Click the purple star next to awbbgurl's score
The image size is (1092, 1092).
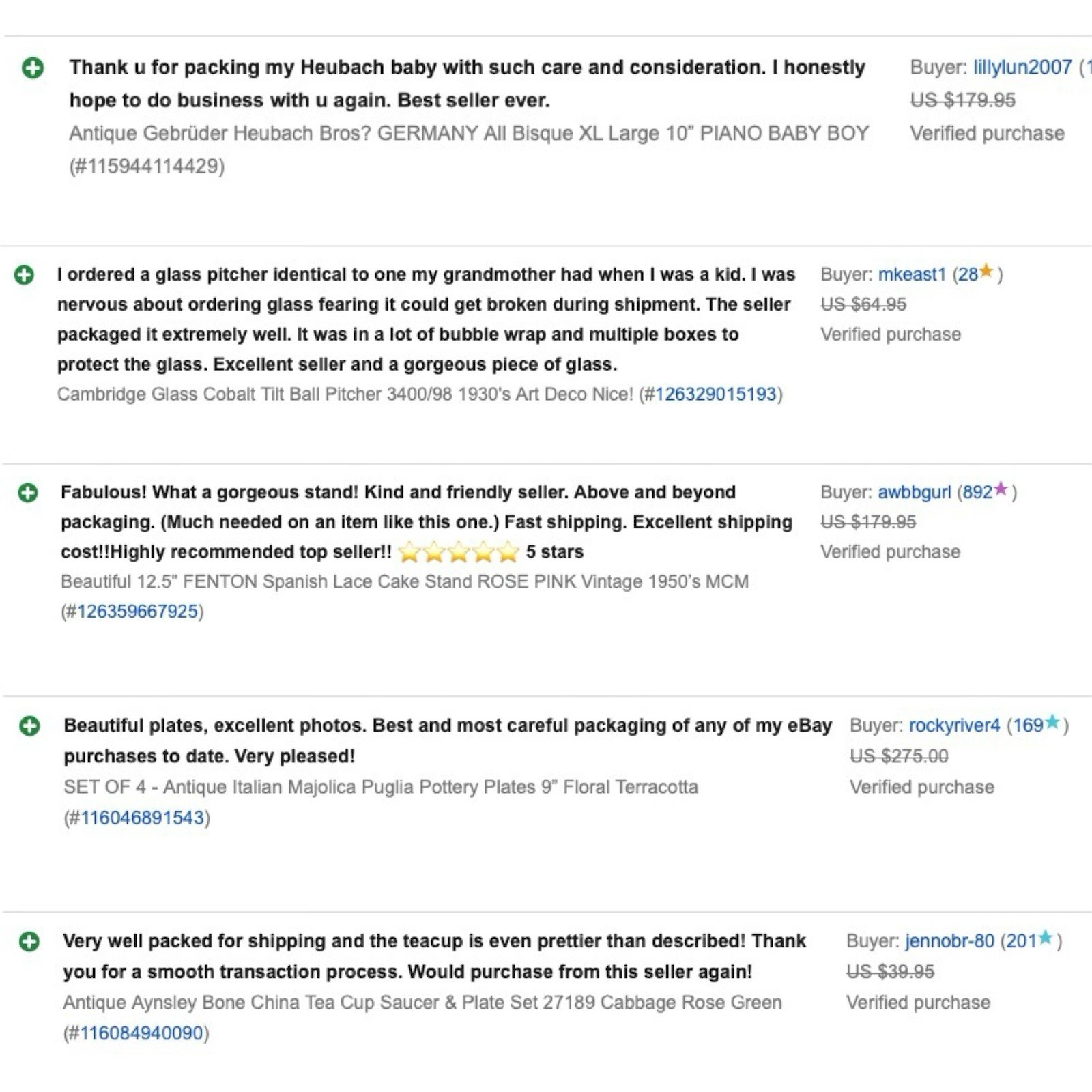1001,489
